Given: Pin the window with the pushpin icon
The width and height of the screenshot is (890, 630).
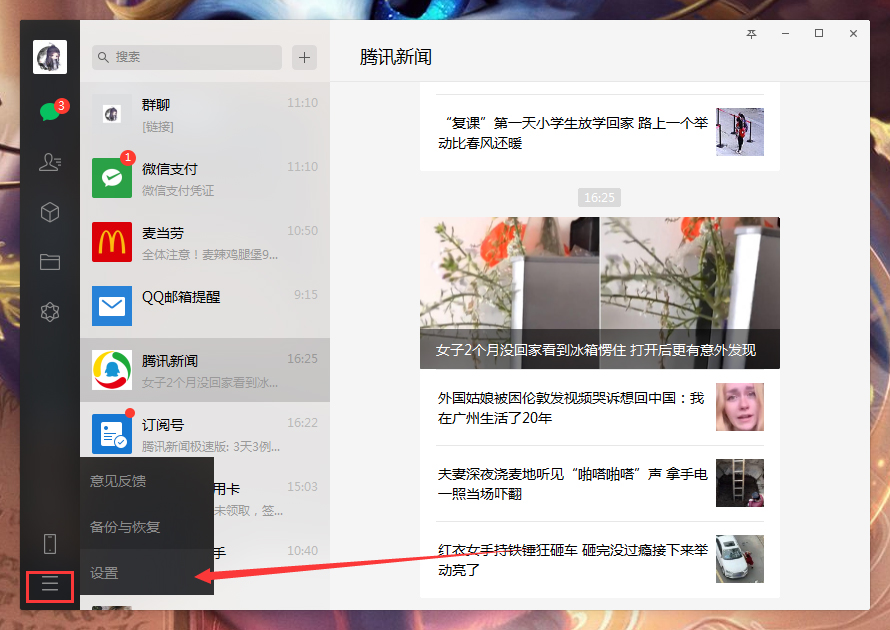Looking at the screenshot, I should point(751,33).
